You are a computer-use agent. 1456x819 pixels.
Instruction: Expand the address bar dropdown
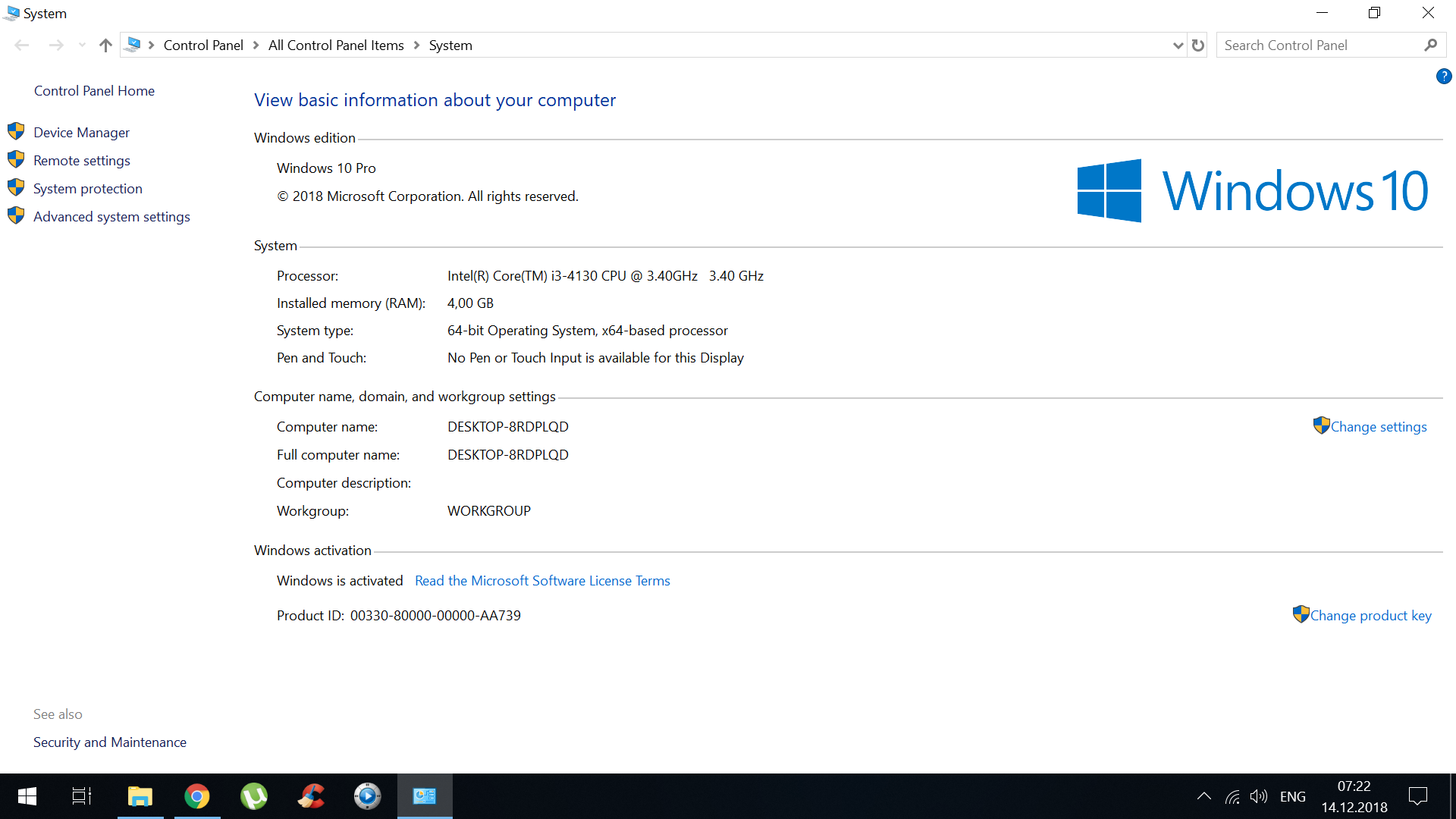pos(1178,45)
